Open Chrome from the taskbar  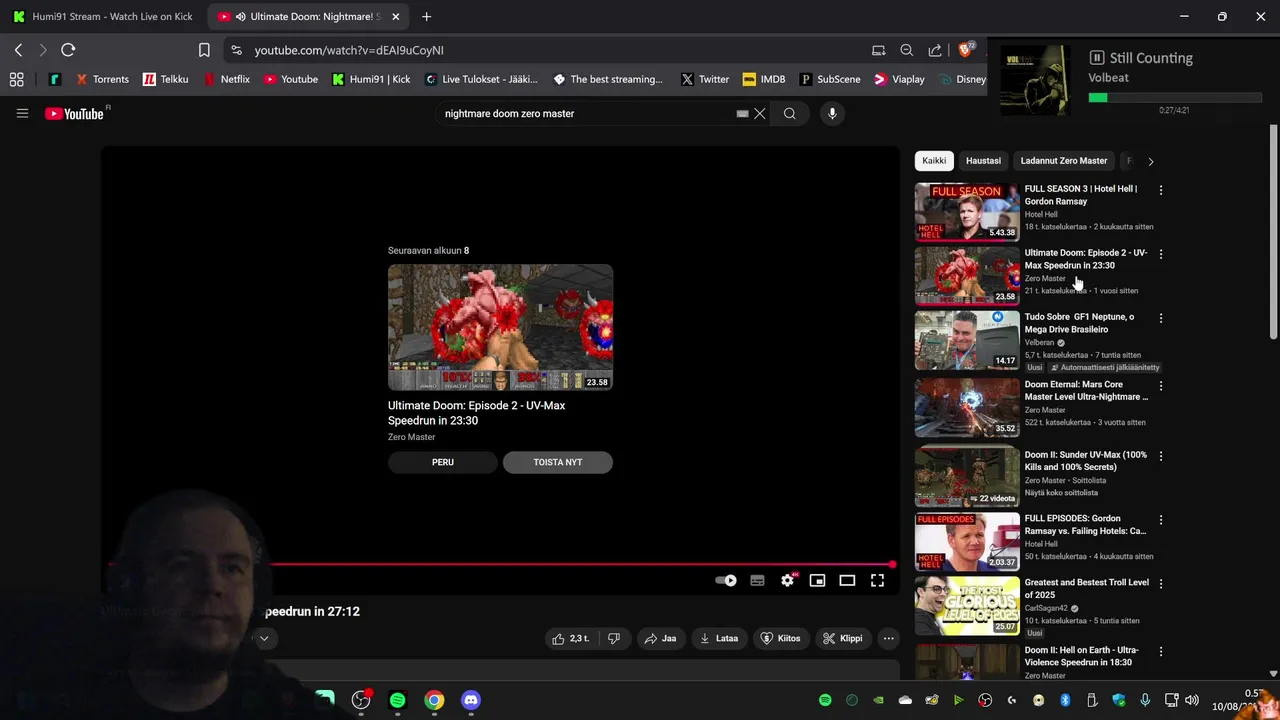tap(434, 700)
